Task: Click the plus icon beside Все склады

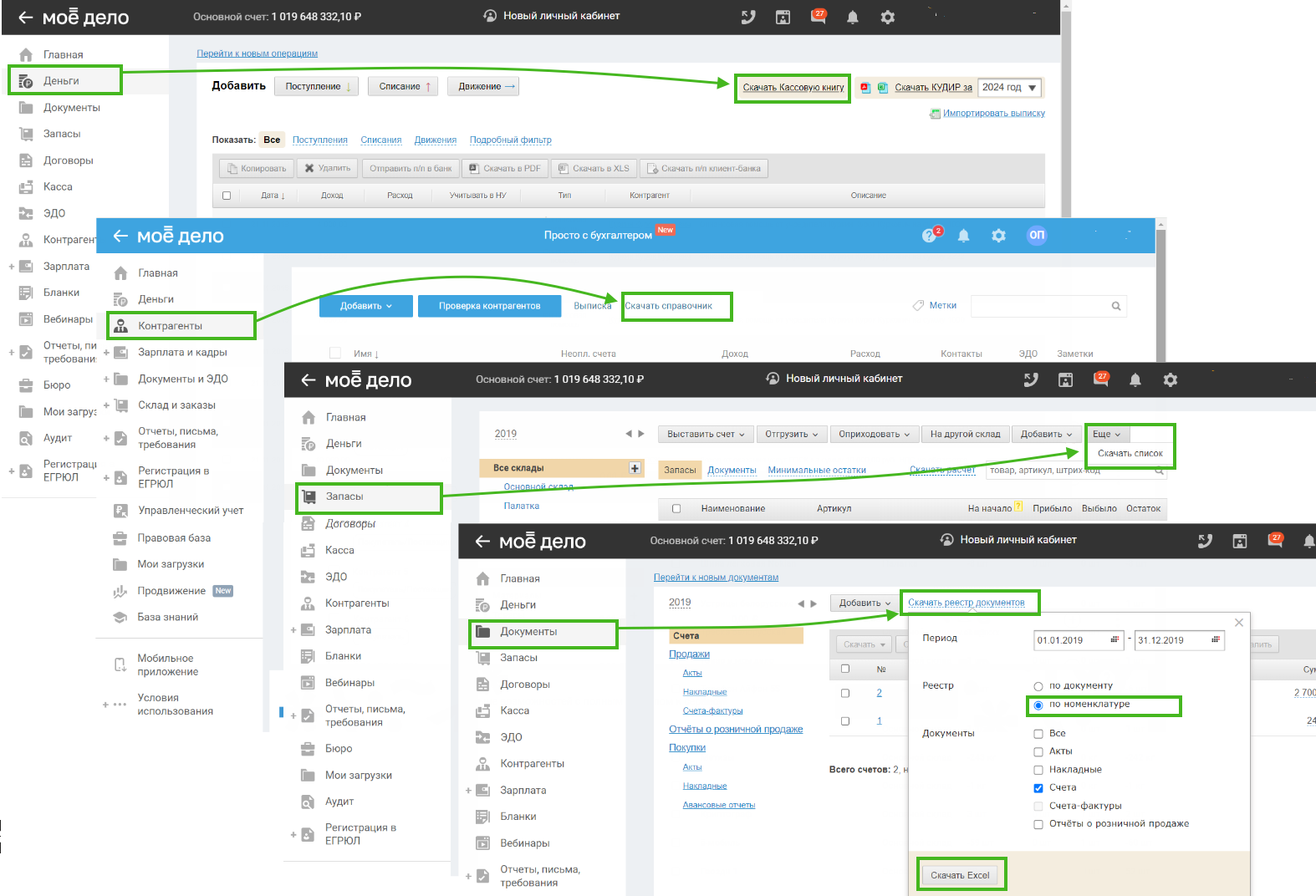Action: 635,468
